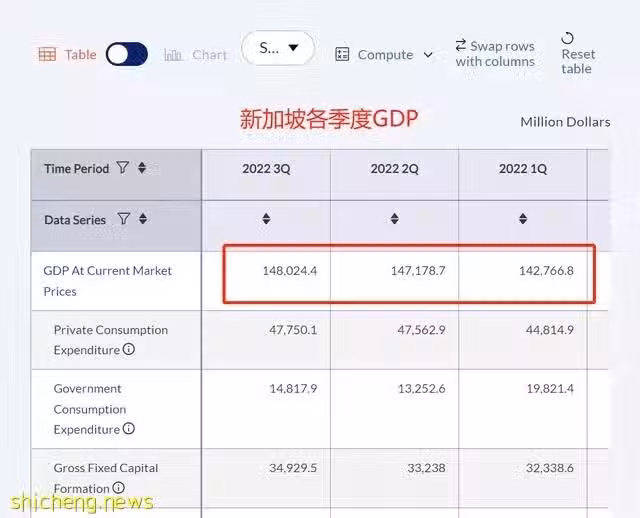Click the Chart bar icon
640x518 pixels.
173,55
